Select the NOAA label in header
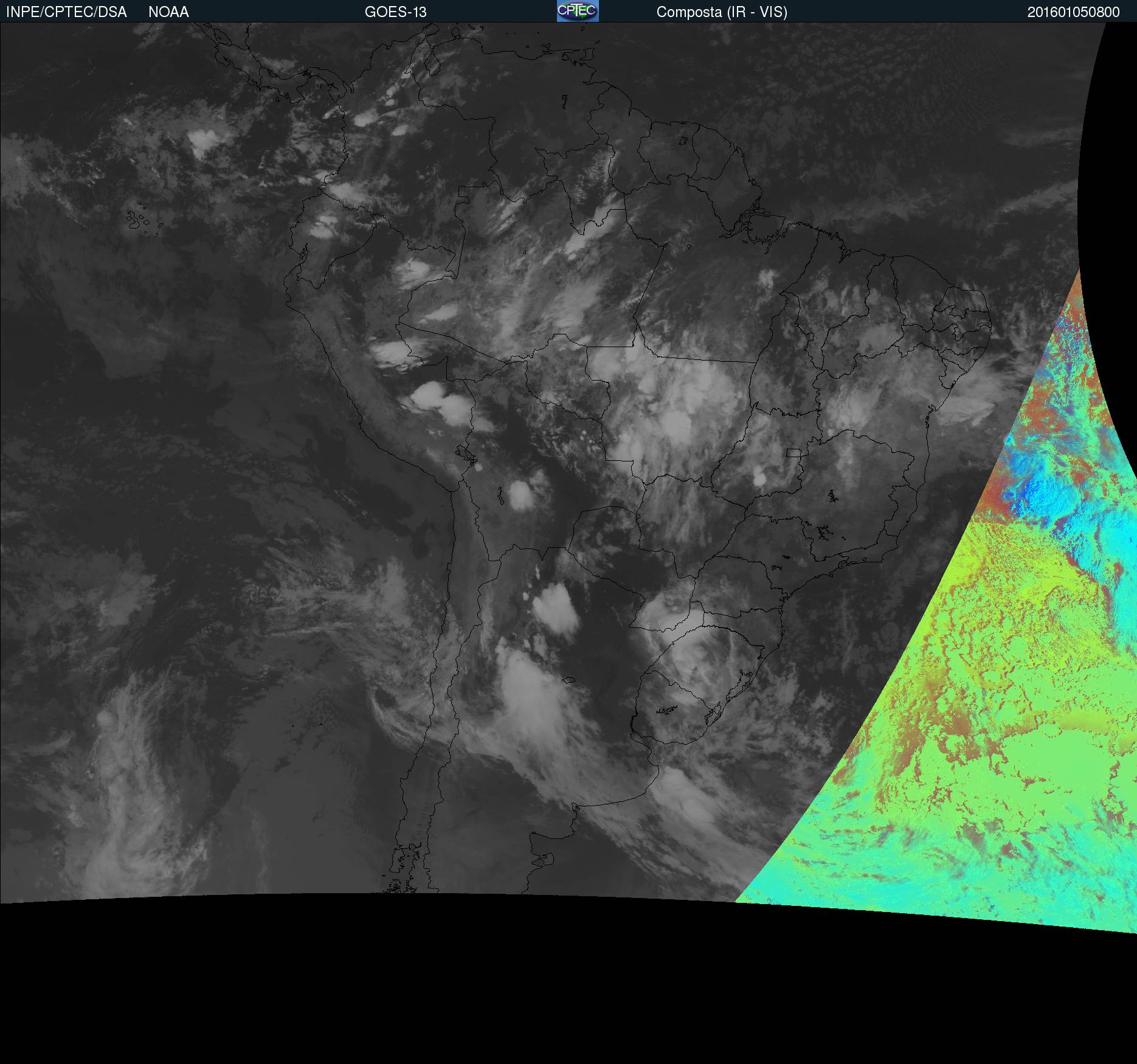The width and height of the screenshot is (1137, 1064). 168,12
